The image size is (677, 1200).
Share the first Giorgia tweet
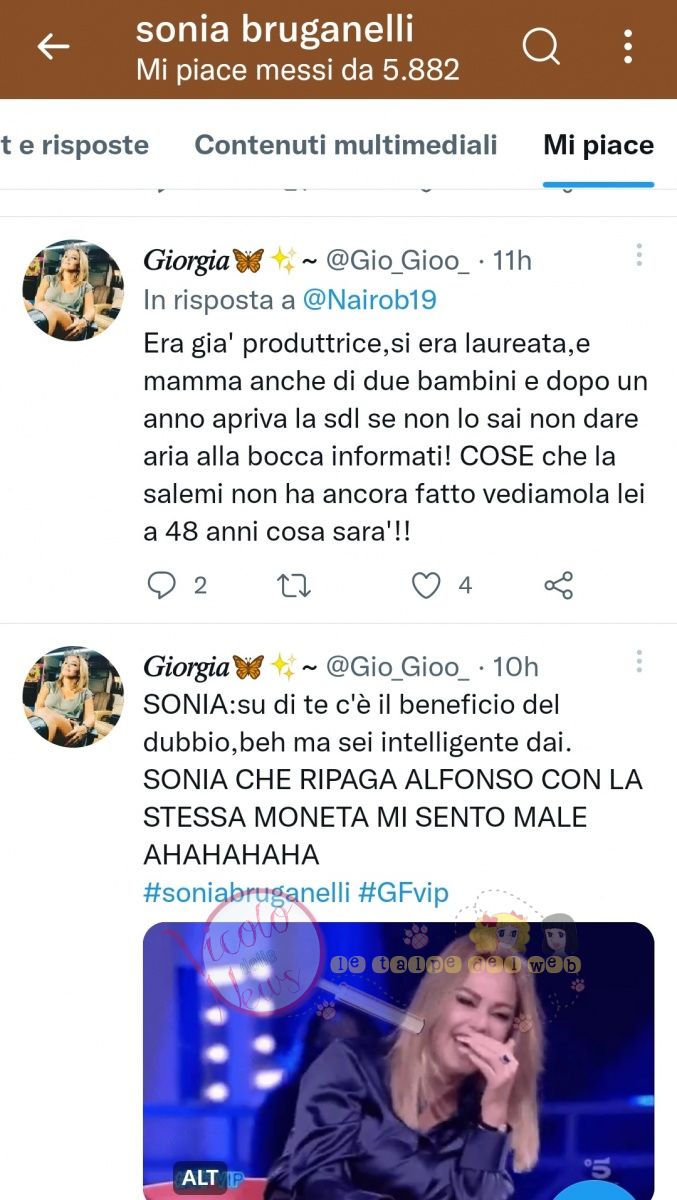click(x=558, y=586)
